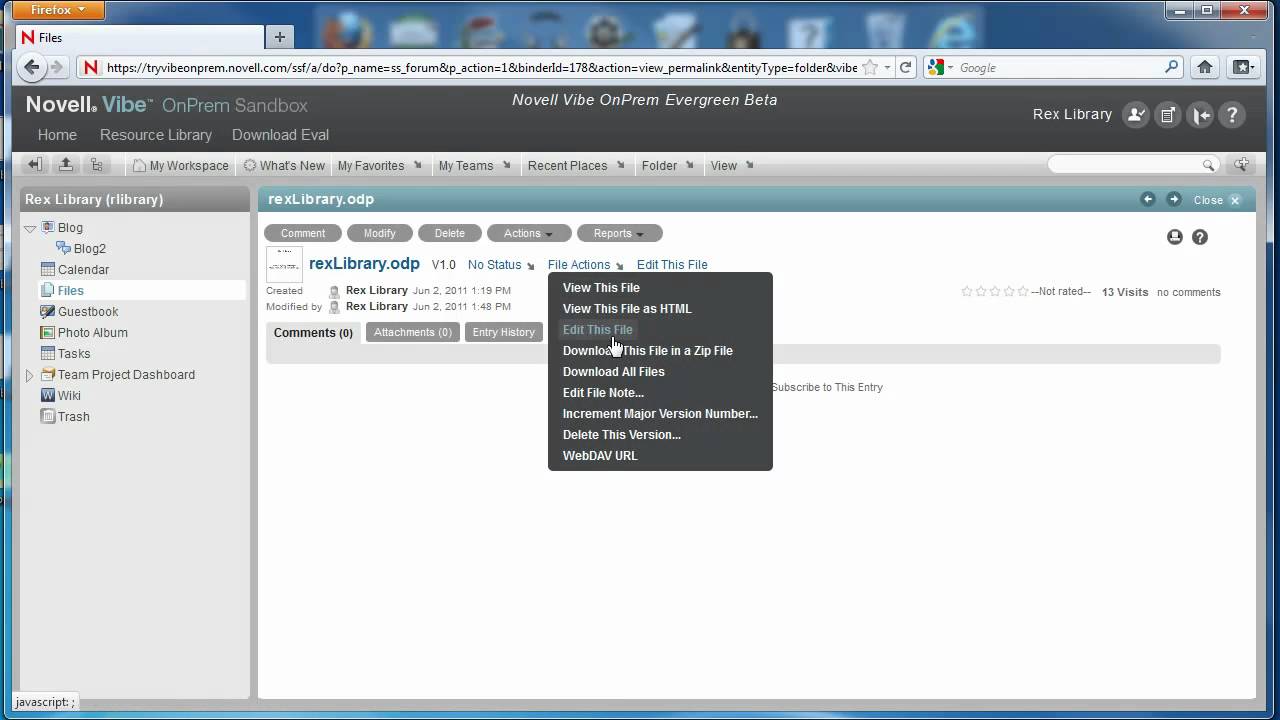Click the Firefox back arrow button
This screenshot has height=720, width=1280.
tap(32, 67)
